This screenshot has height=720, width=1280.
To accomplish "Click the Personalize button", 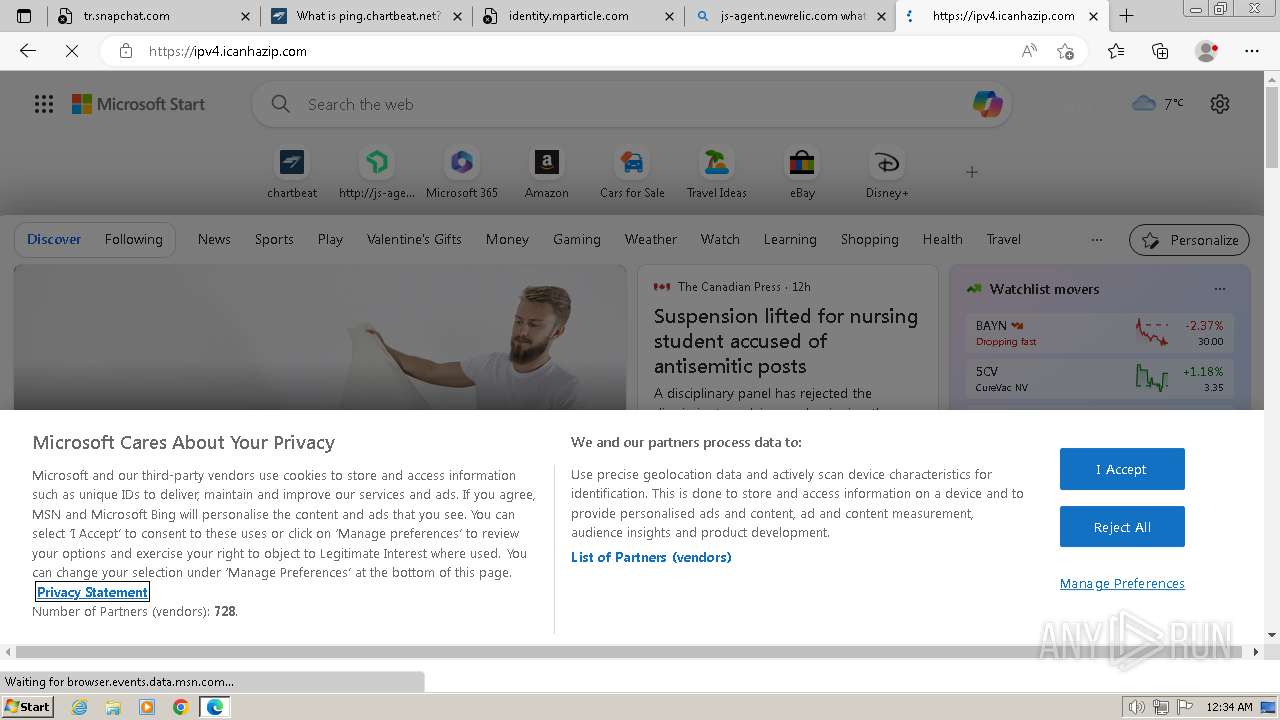I will point(1190,240).
